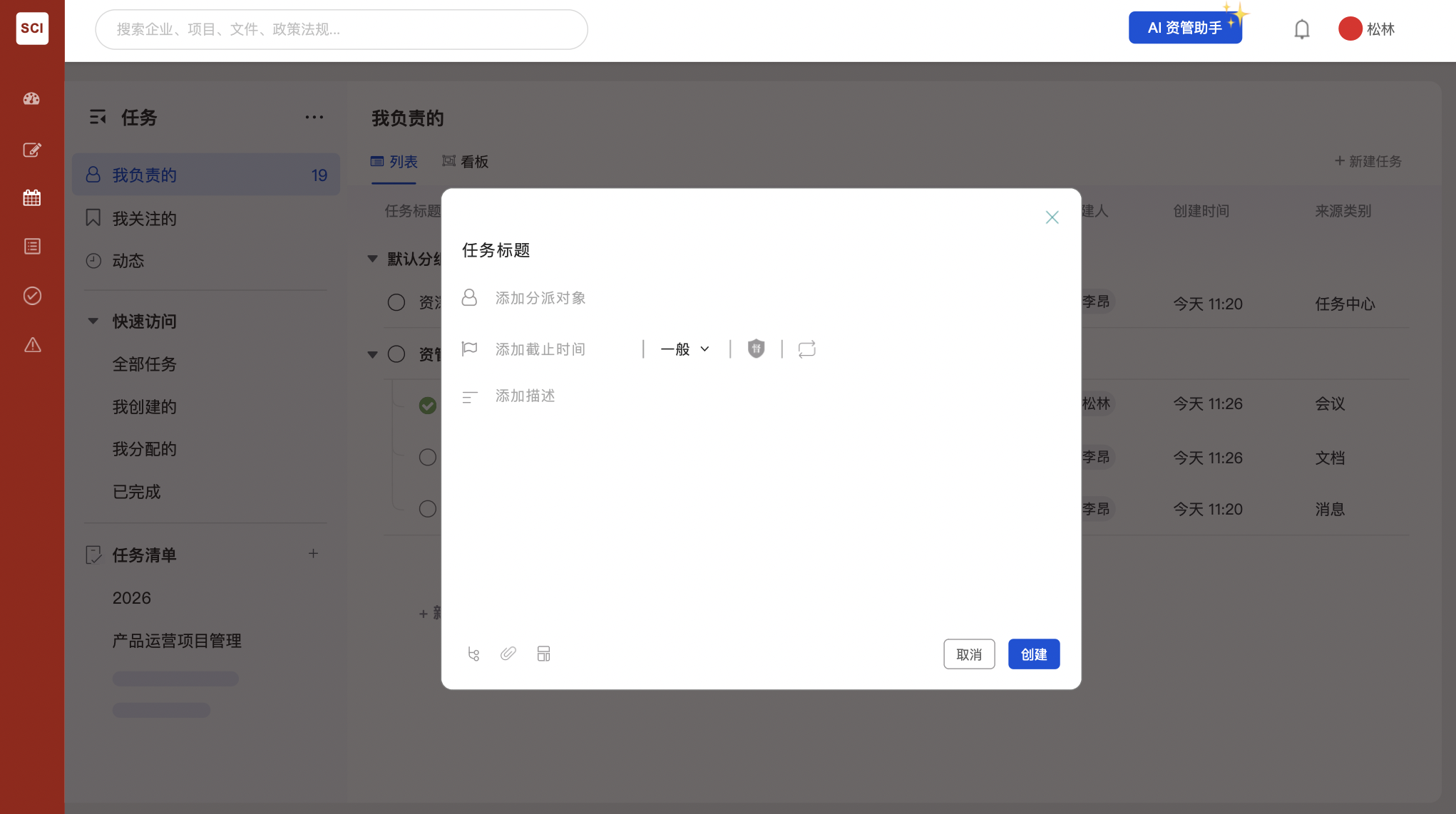Click 添加截止时间 field
Image resolution: width=1456 pixels, height=814 pixels.
(x=540, y=349)
